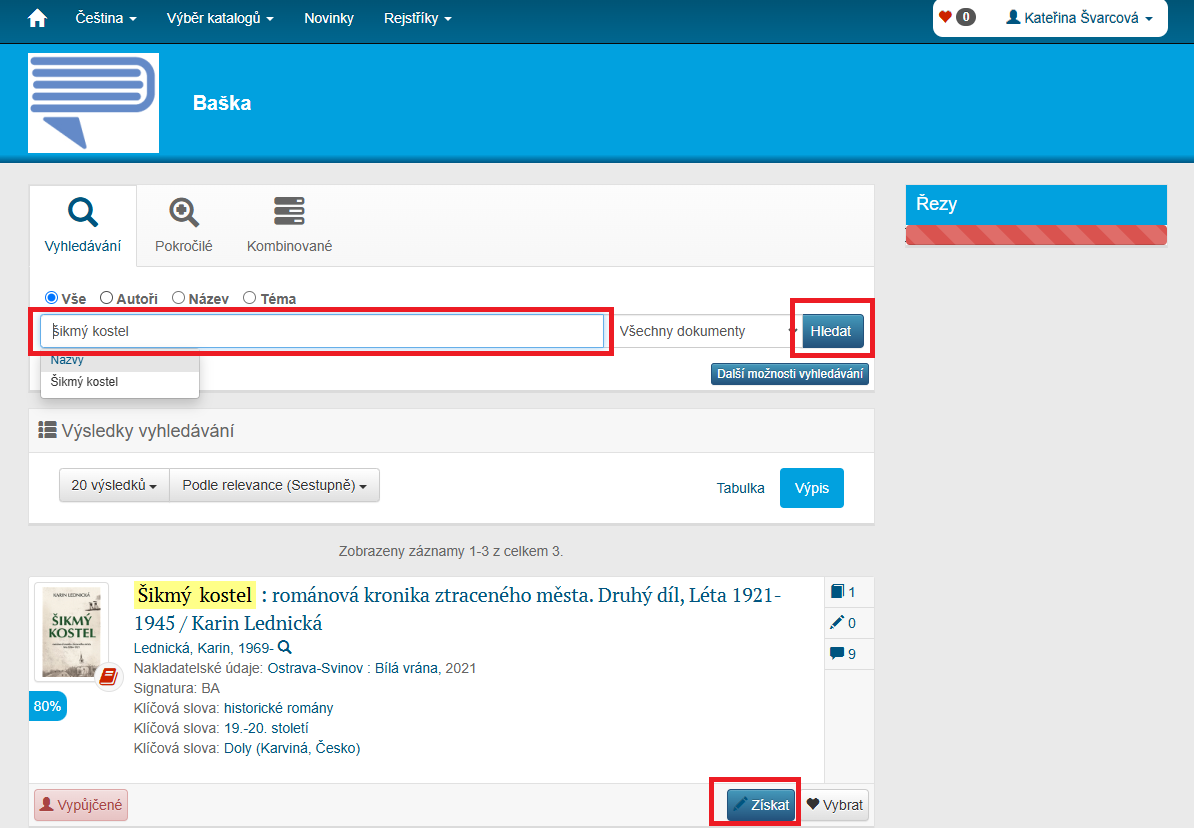The width and height of the screenshot is (1194, 828).
Task: Click the book copies count icon
Action: (x=838, y=592)
